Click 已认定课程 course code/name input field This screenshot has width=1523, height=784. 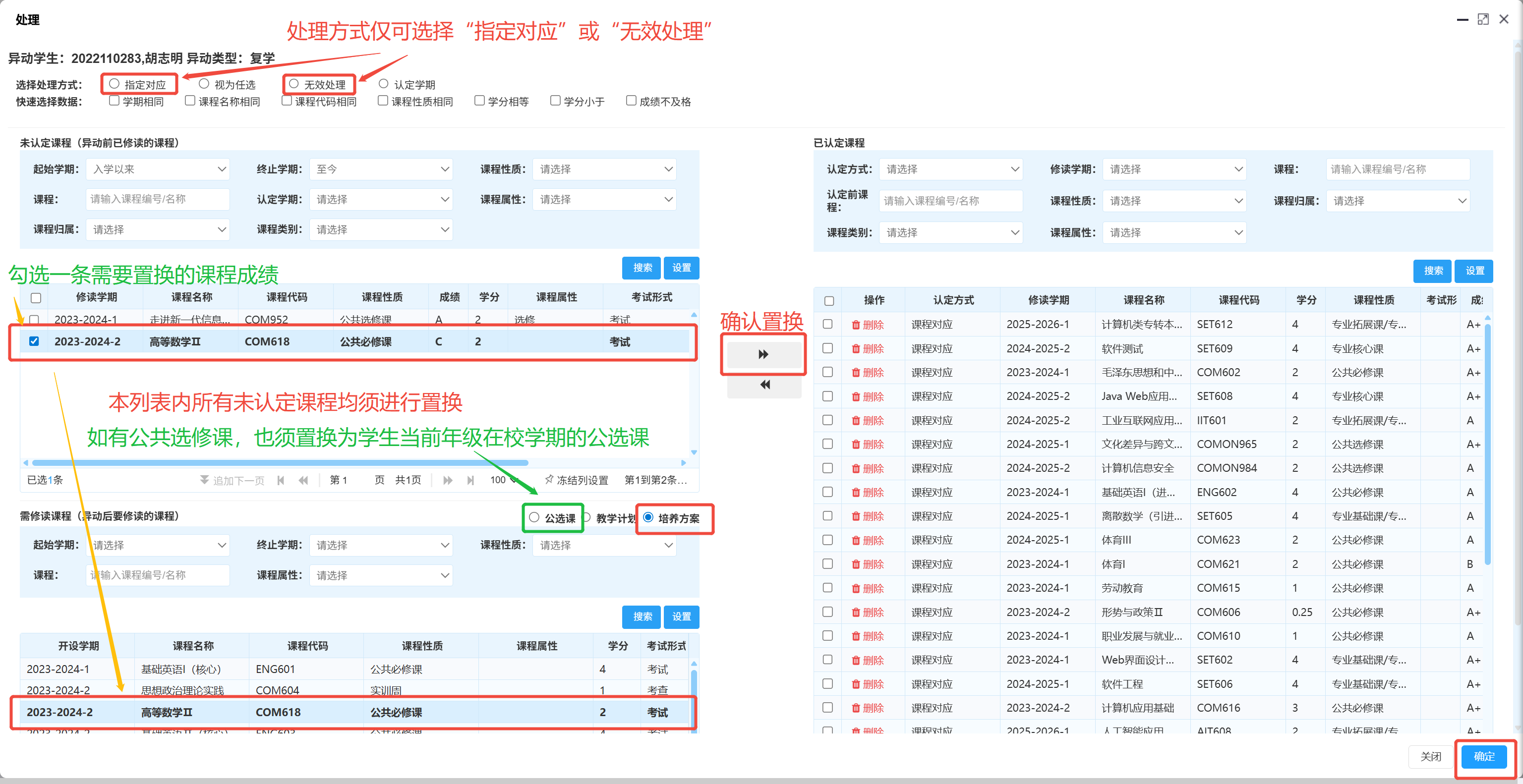(1398, 169)
